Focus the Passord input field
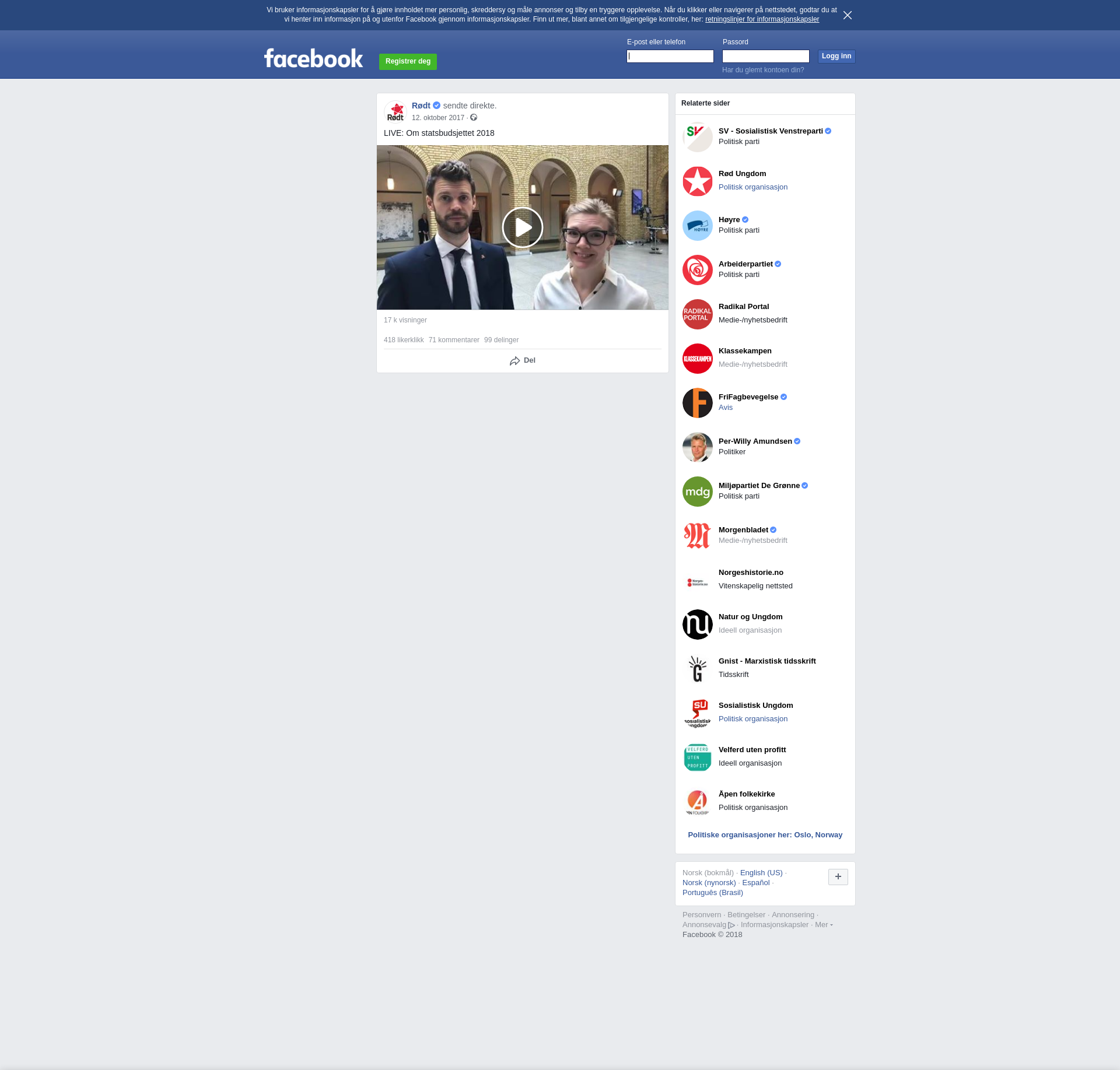 pos(765,57)
